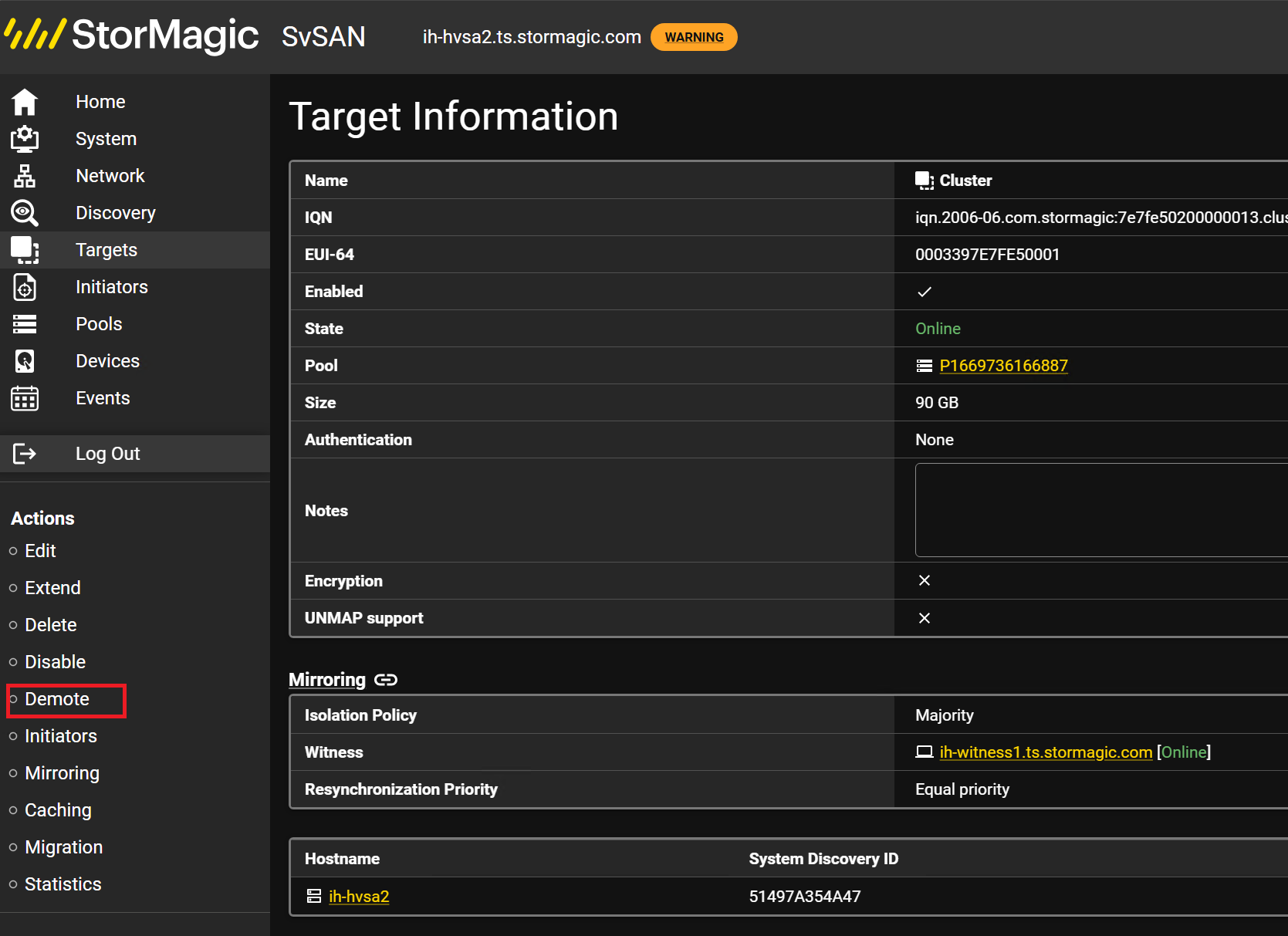Click Log Out in the sidebar
The image size is (1288, 936).
click(x=108, y=454)
